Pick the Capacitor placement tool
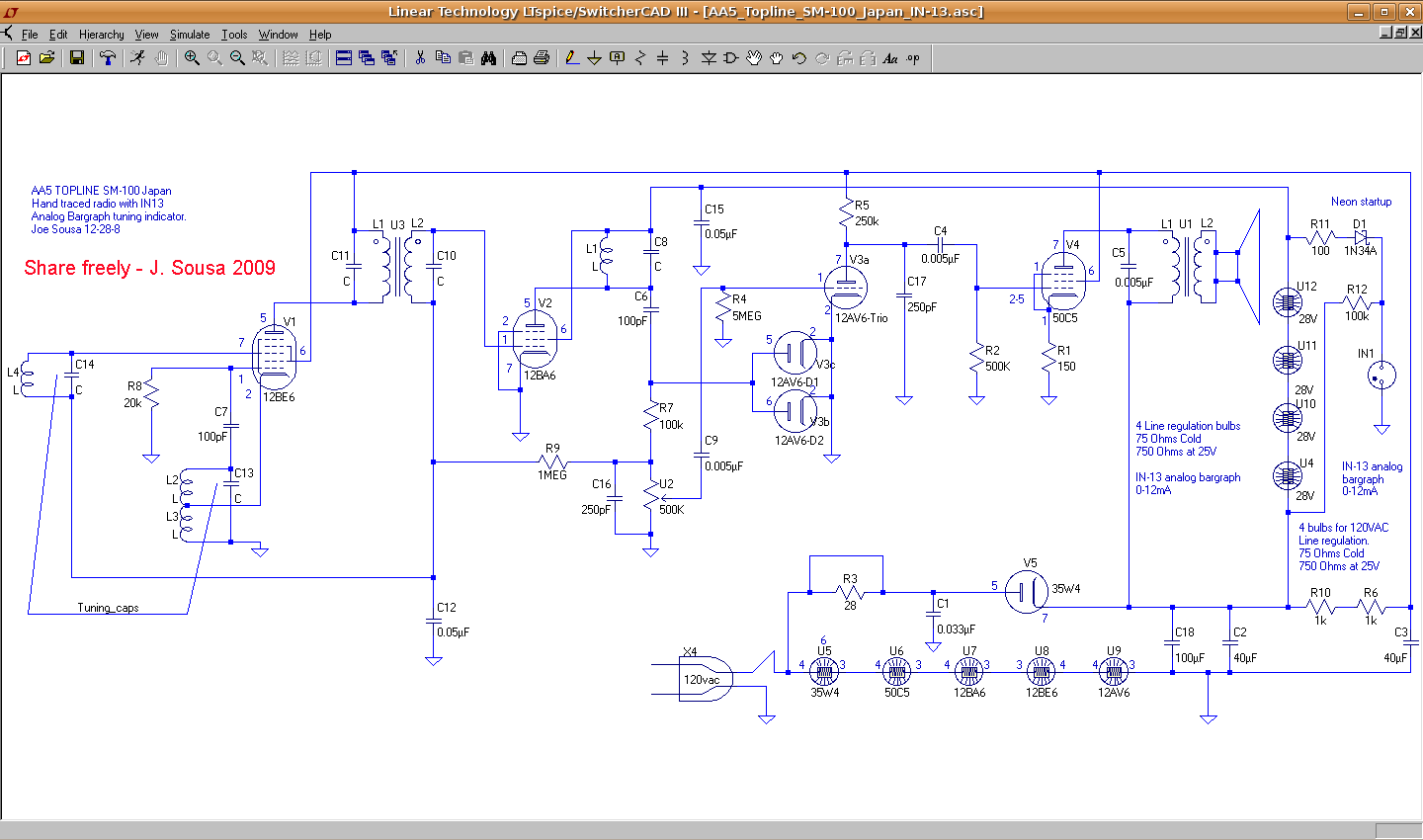Image resolution: width=1423 pixels, height=840 pixels. point(662,58)
